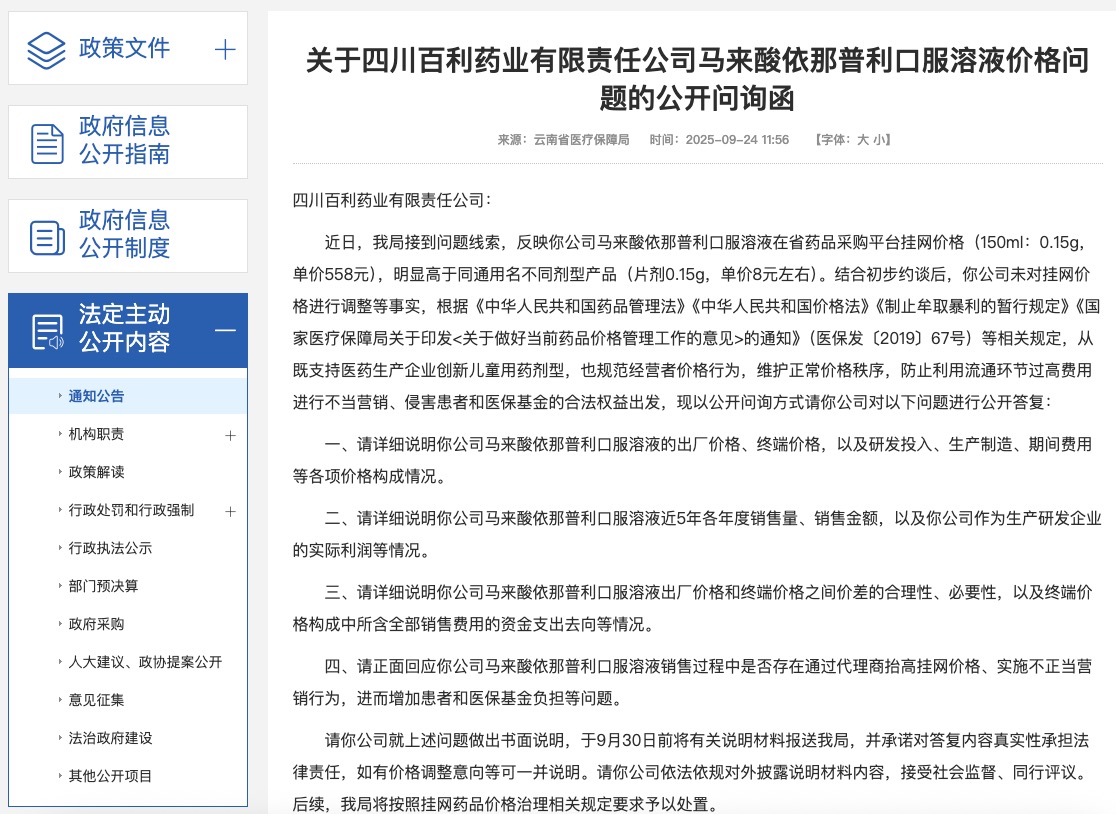Click the 政府信息公开指南 document icon
The height and width of the screenshot is (814, 1116).
(47, 143)
